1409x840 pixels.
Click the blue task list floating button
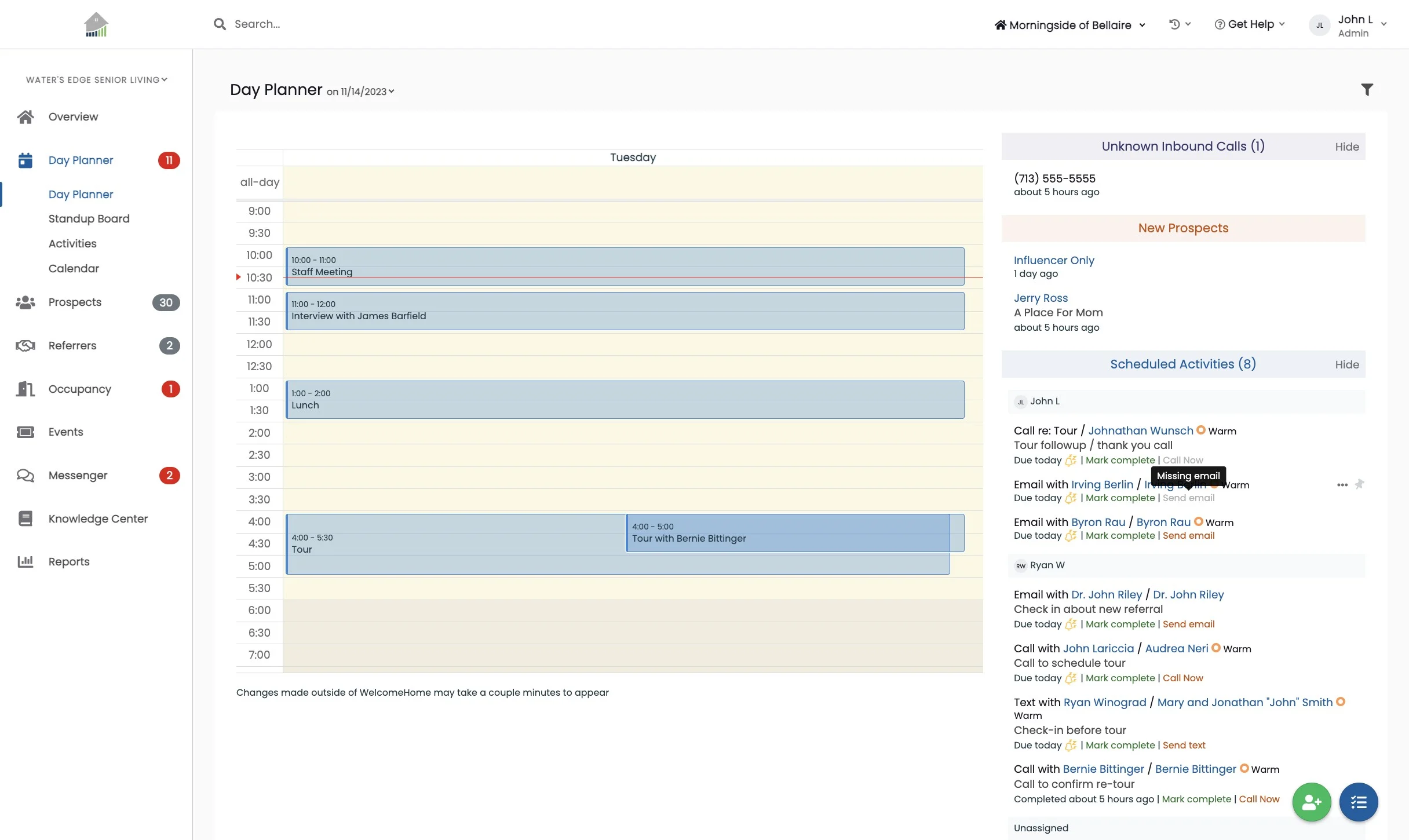1358,802
